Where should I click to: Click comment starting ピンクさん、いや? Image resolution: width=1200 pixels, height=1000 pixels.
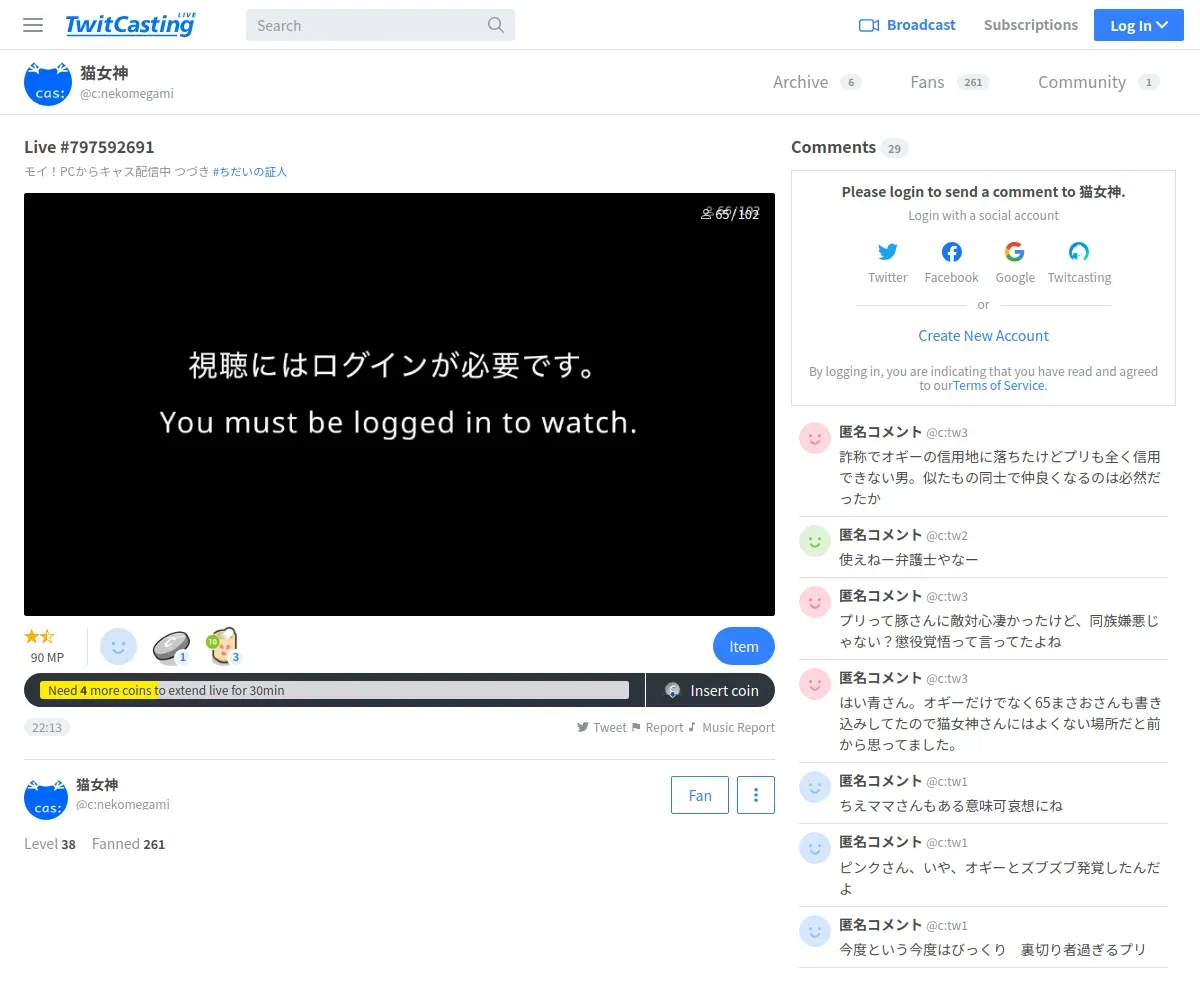coord(999,878)
